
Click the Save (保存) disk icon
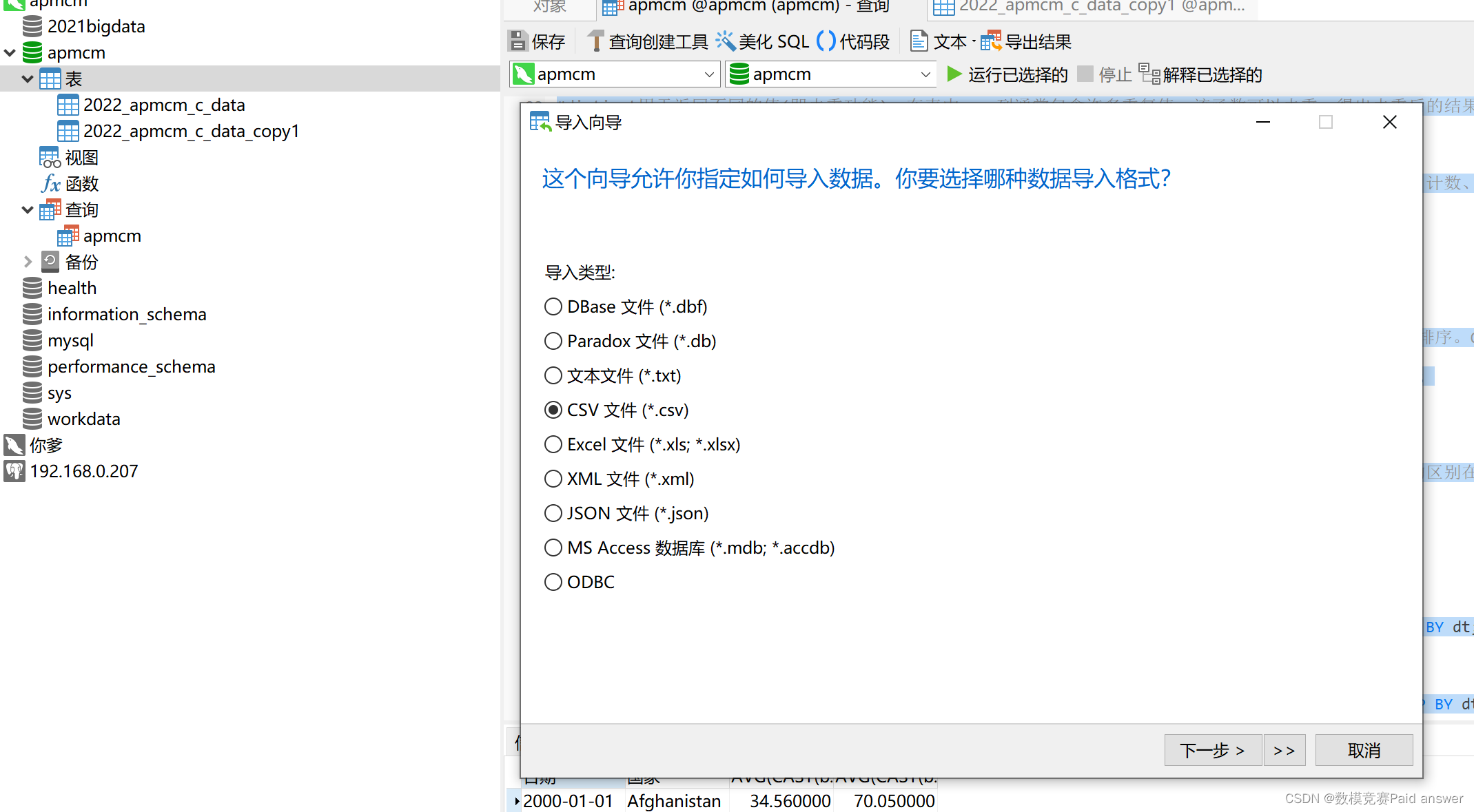point(518,41)
